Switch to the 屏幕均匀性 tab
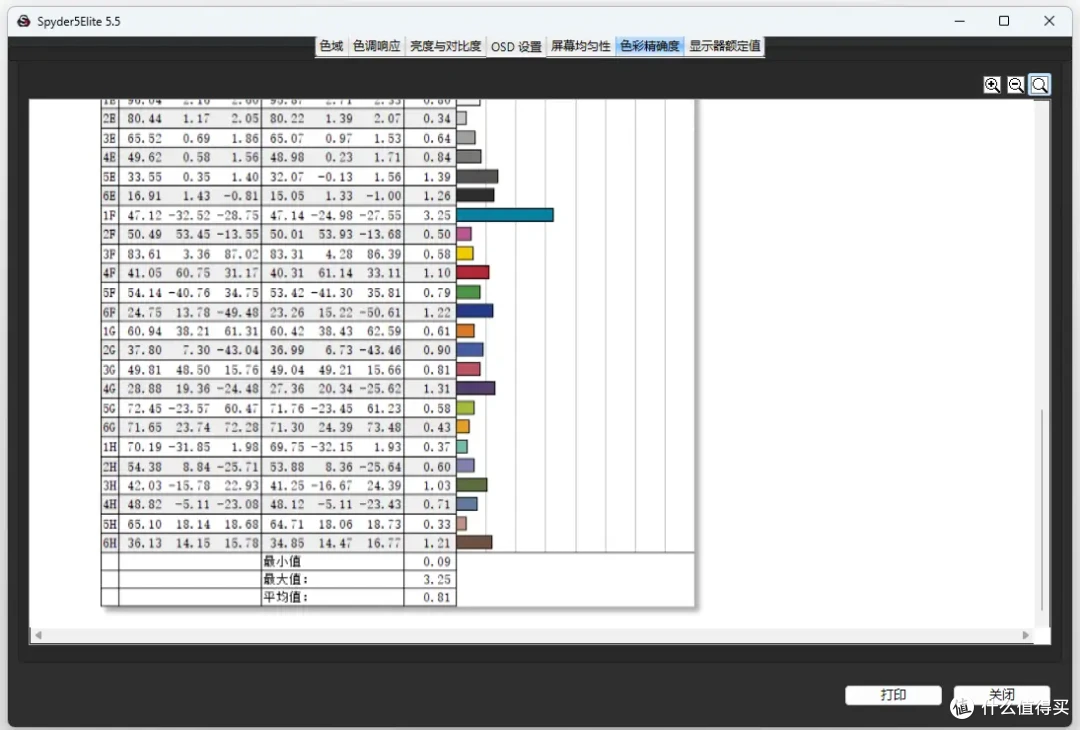This screenshot has height=730, width=1080. (x=581, y=46)
